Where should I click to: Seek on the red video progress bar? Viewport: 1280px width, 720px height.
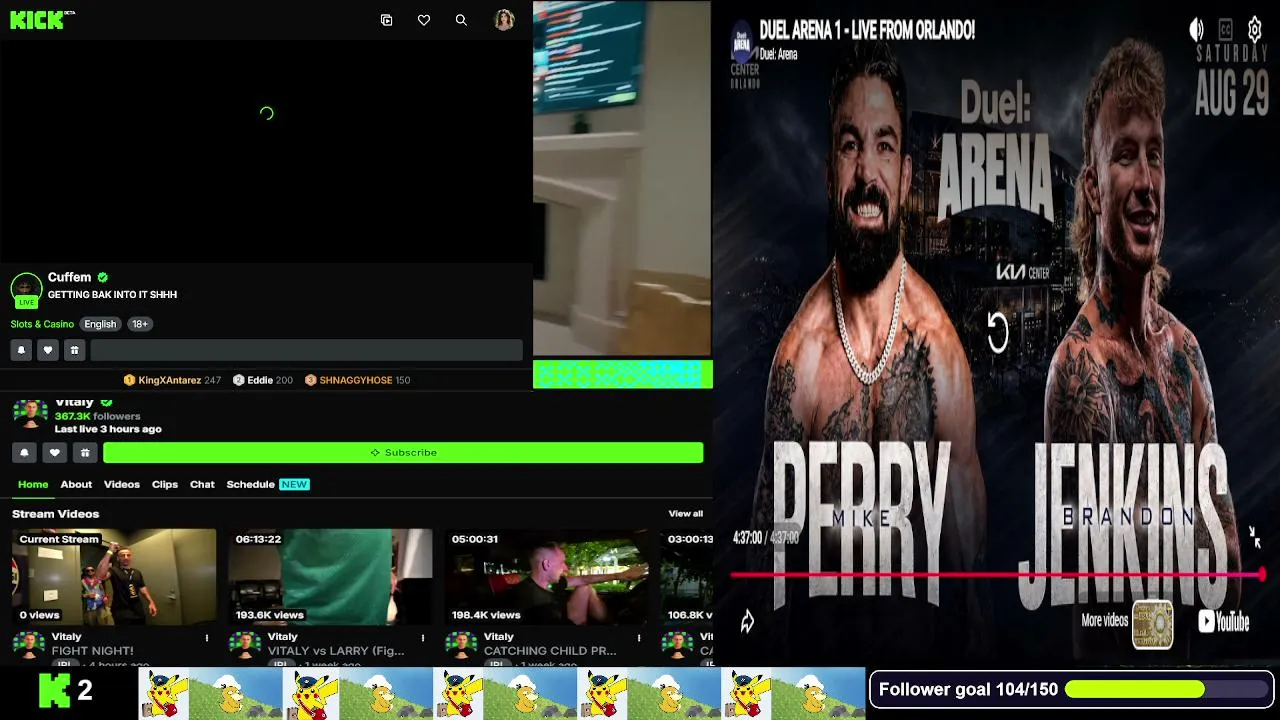[x=999, y=574]
